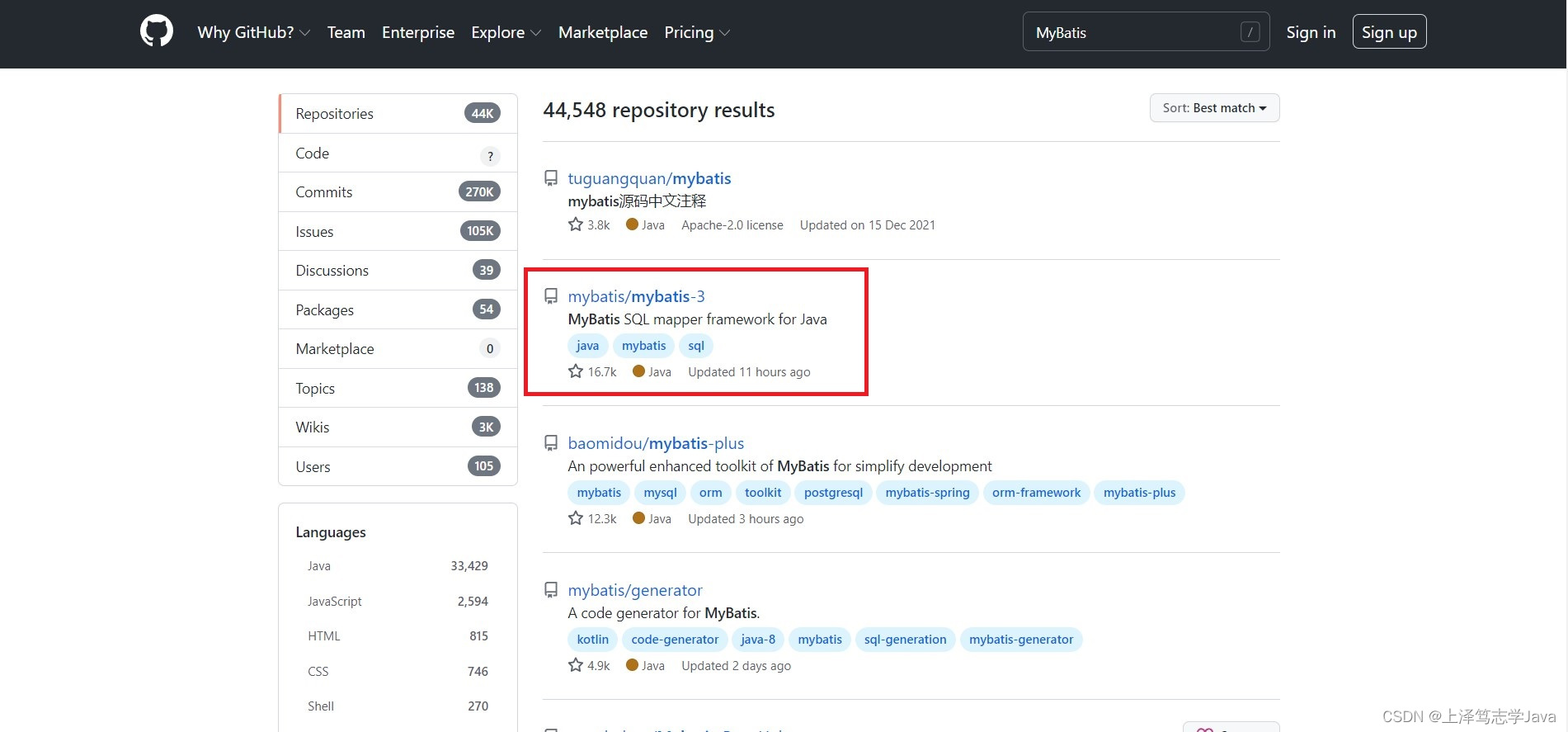Open Marketplace in top navigation

click(603, 32)
